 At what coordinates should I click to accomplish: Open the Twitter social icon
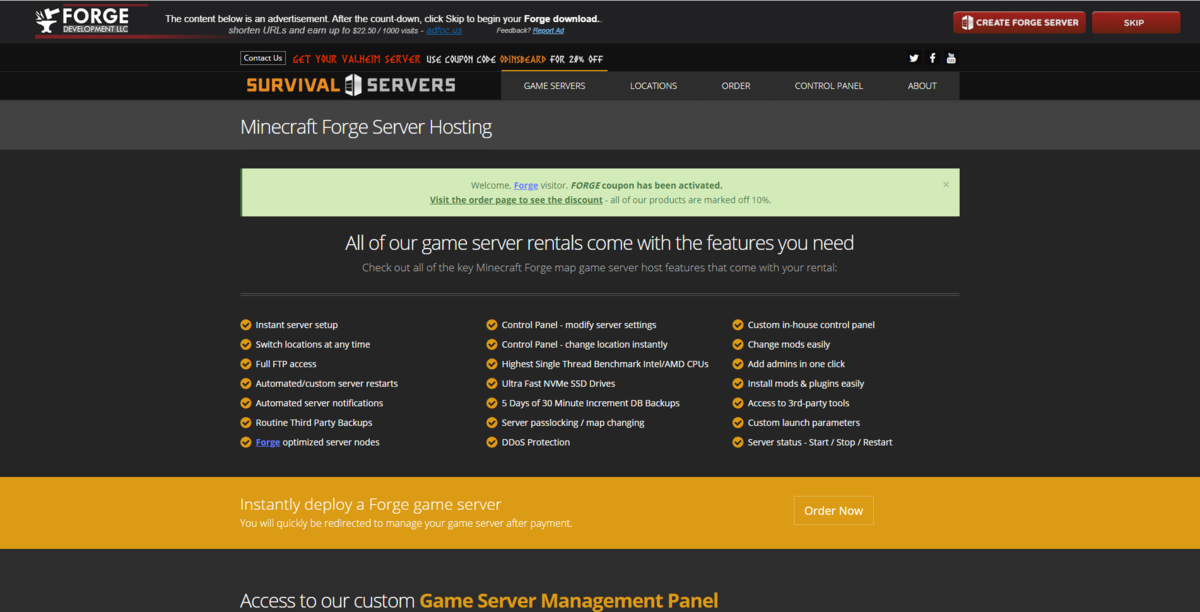914,58
